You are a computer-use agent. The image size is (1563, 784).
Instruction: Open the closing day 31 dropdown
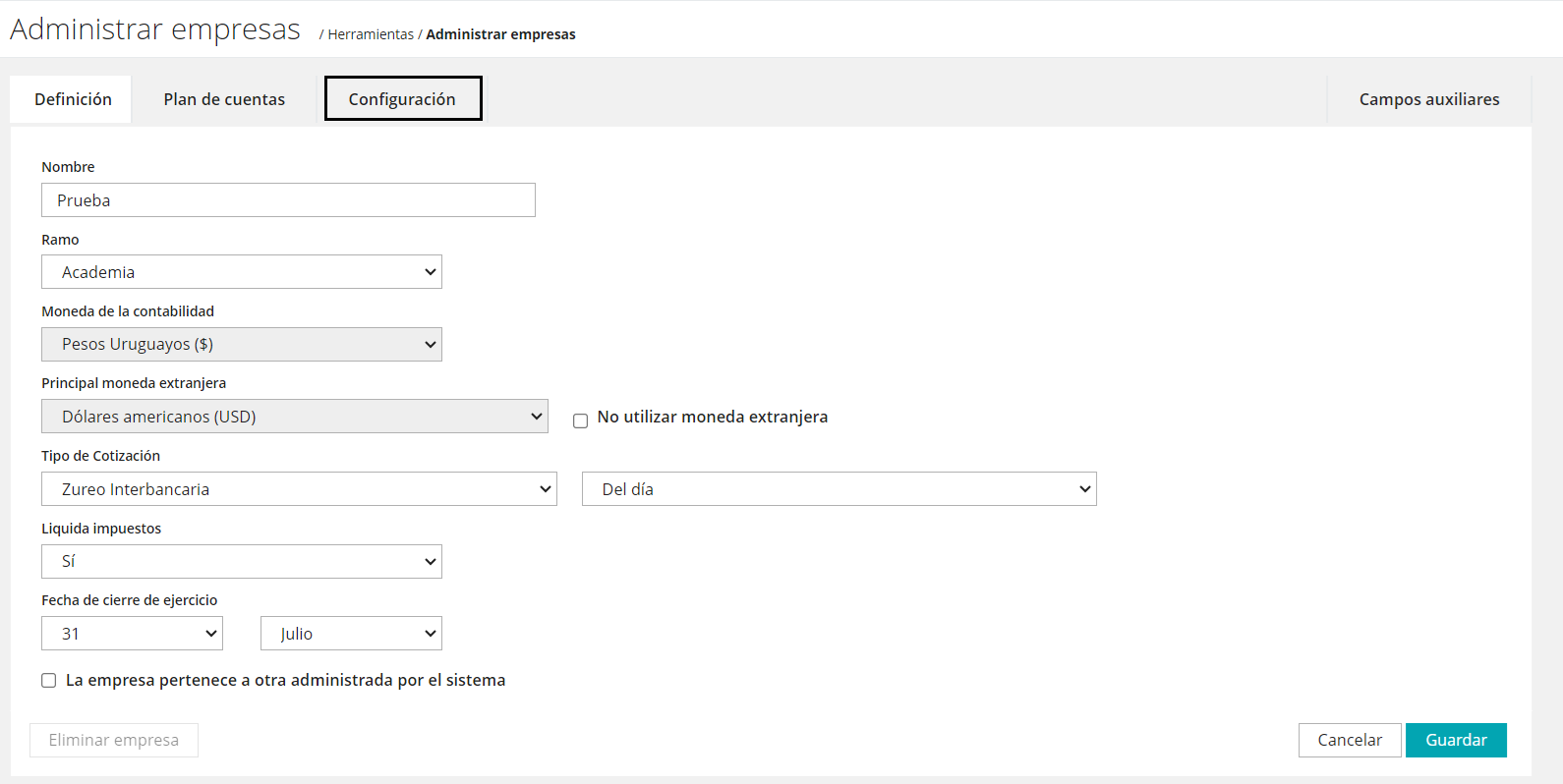pyautogui.click(x=132, y=634)
